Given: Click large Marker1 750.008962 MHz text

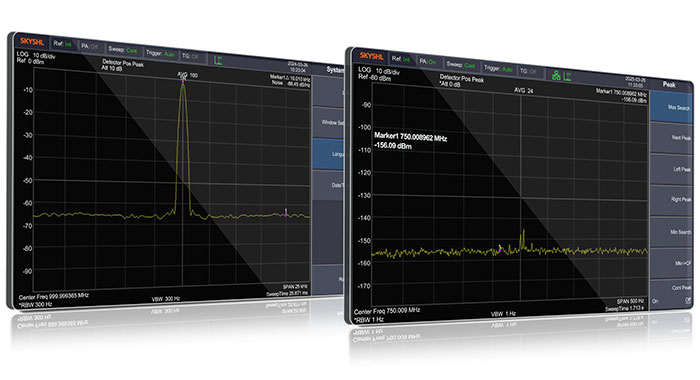Looking at the screenshot, I should (x=410, y=137).
